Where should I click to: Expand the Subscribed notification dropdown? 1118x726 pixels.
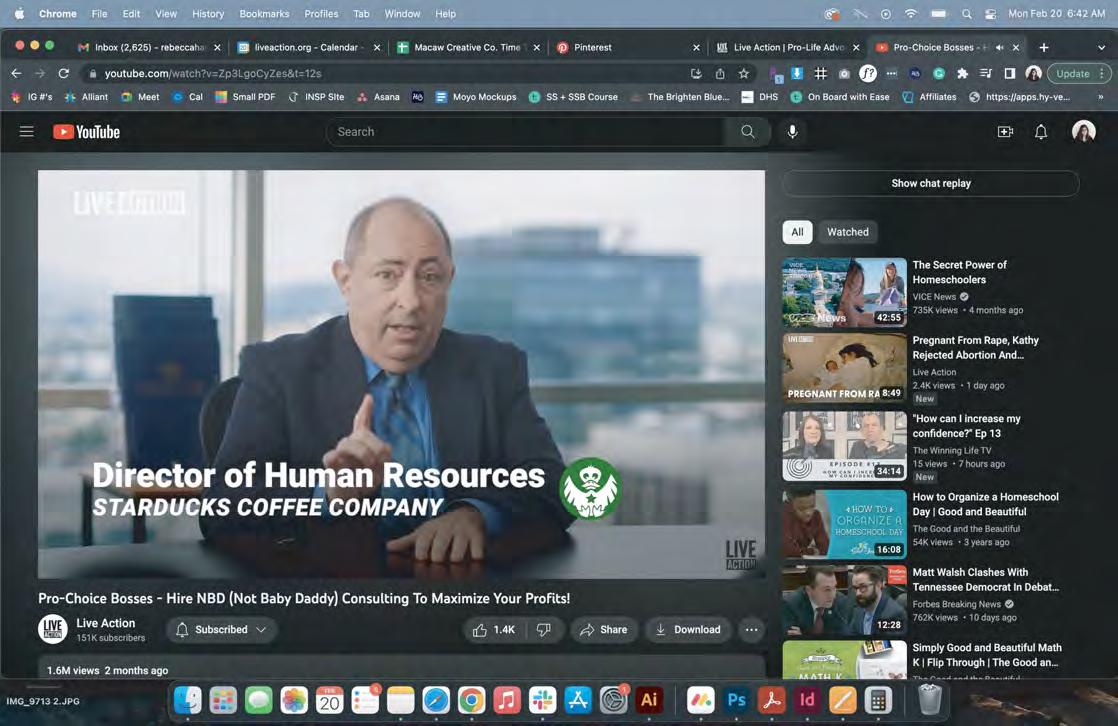click(222, 630)
